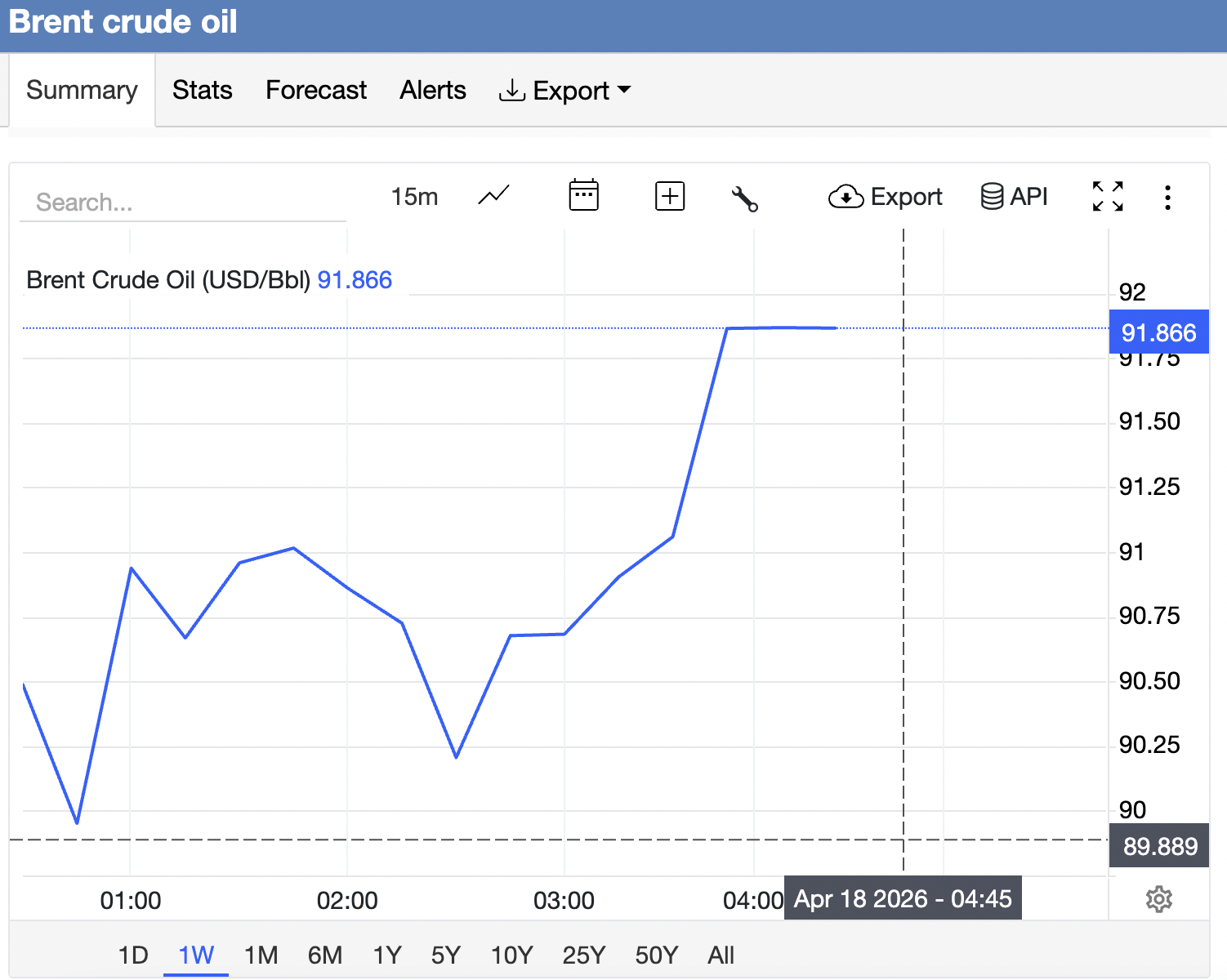Go to the Alerts tab

click(x=433, y=90)
